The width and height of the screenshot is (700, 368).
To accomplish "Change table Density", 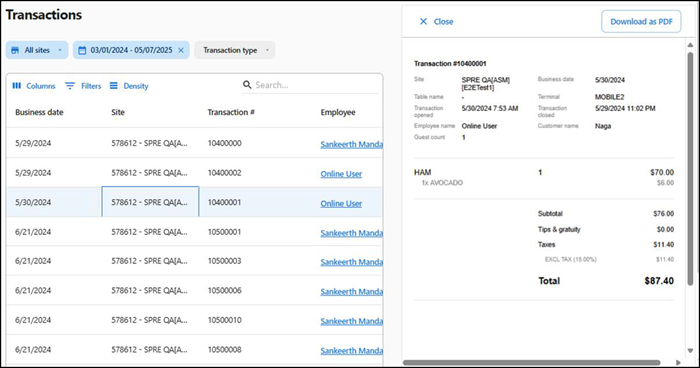I will [x=129, y=86].
